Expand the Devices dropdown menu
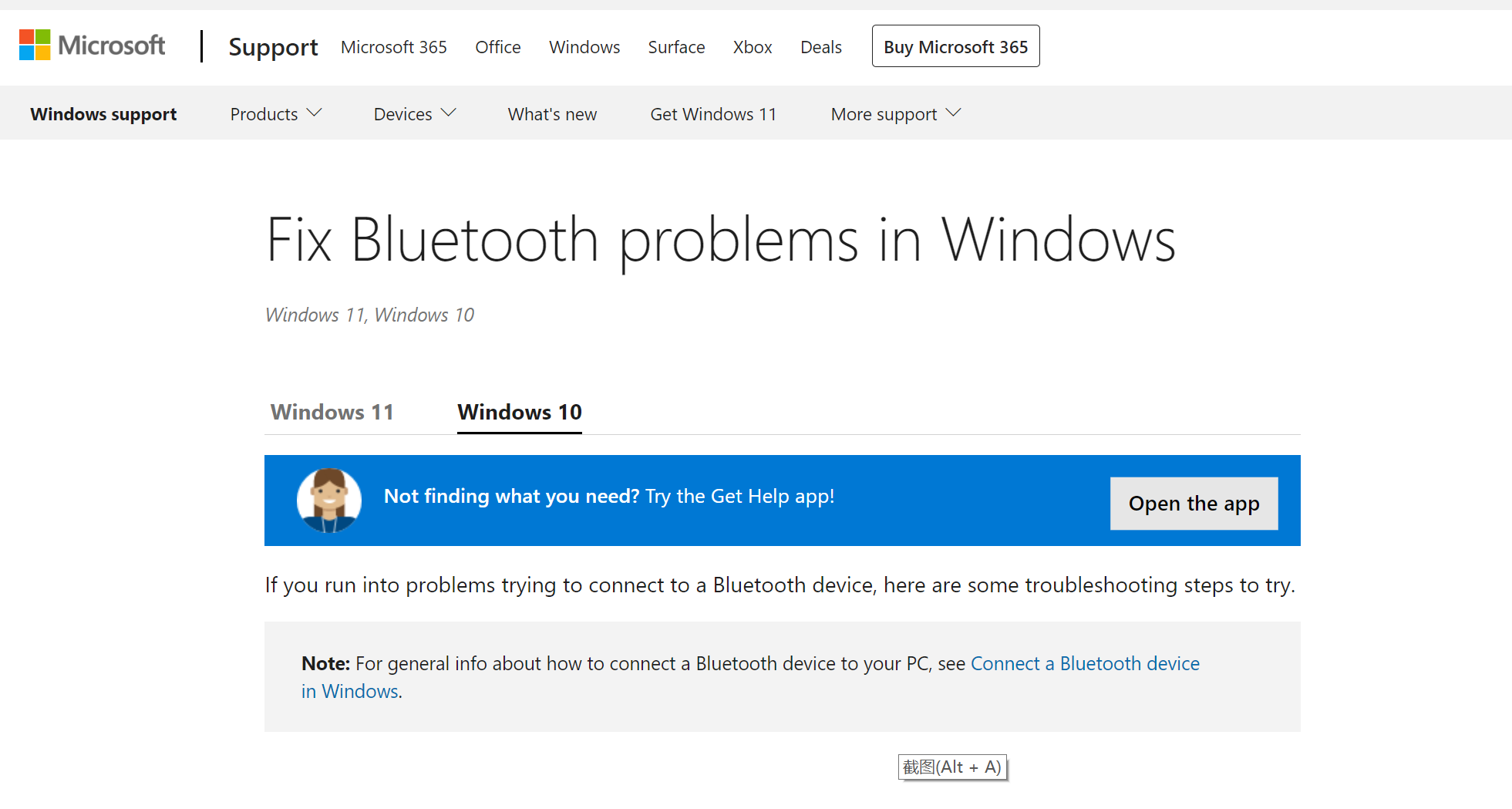The height and width of the screenshot is (809, 1512). point(415,114)
